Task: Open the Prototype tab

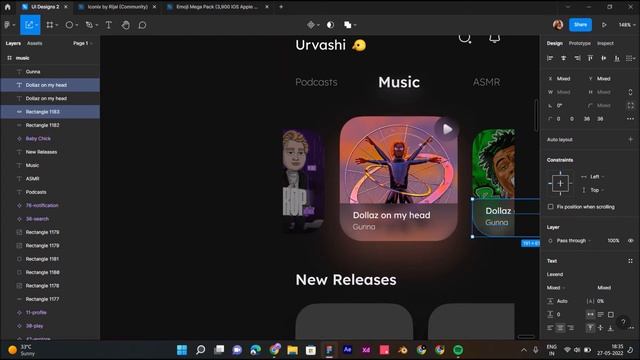Action: tap(580, 43)
